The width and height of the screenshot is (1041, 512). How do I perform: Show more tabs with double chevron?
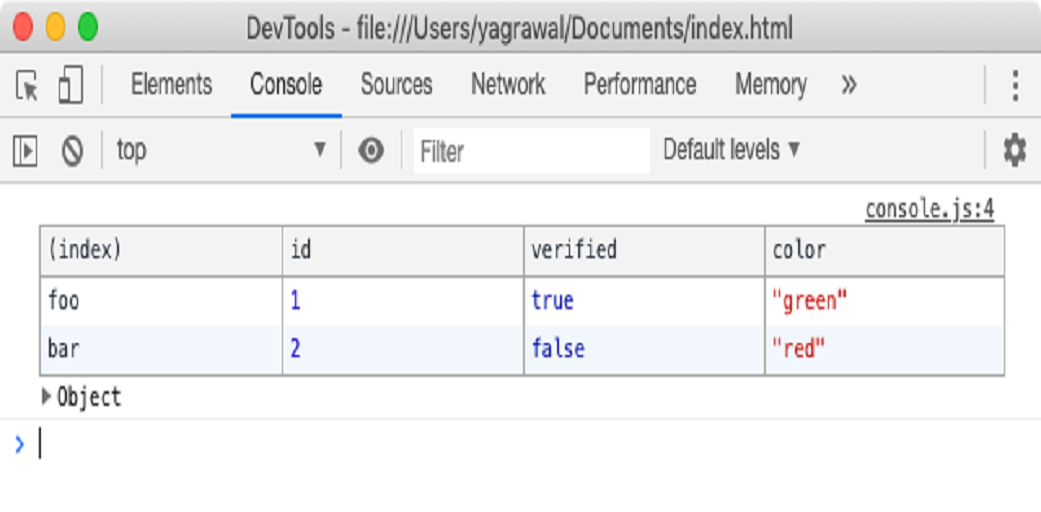[849, 86]
